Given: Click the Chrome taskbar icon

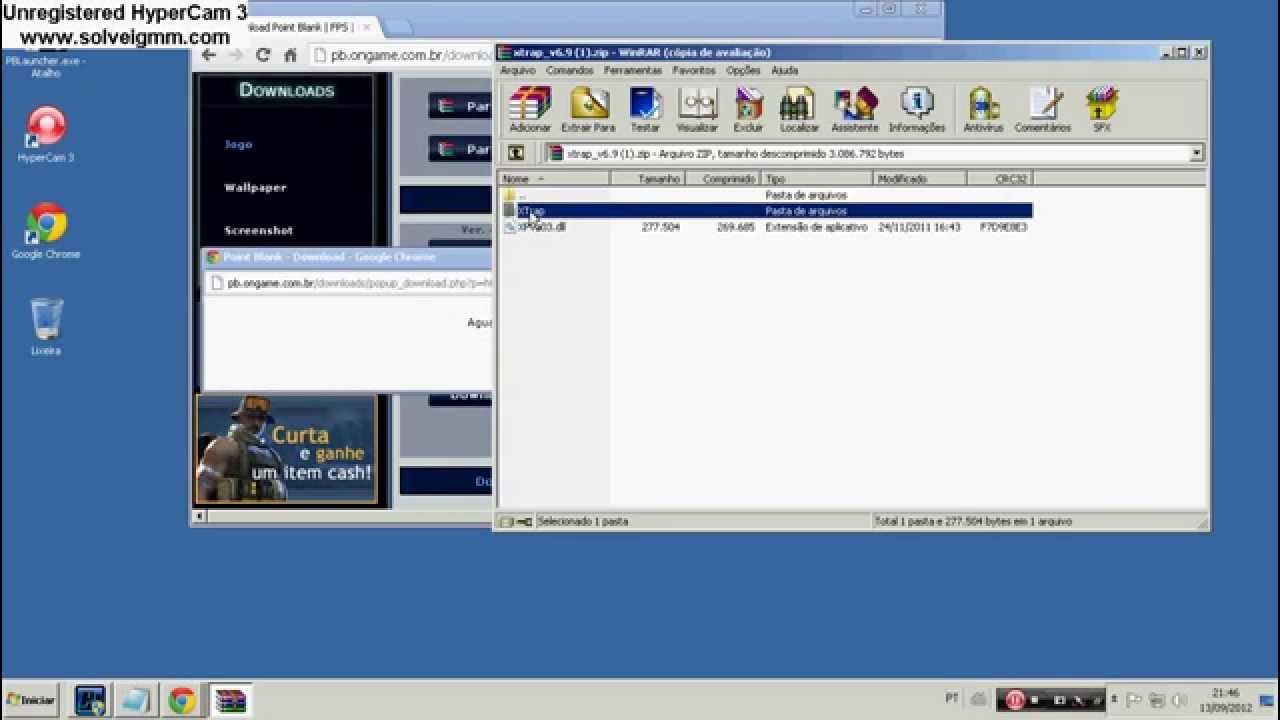Looking at the screenshot, I should pos(182,700).
